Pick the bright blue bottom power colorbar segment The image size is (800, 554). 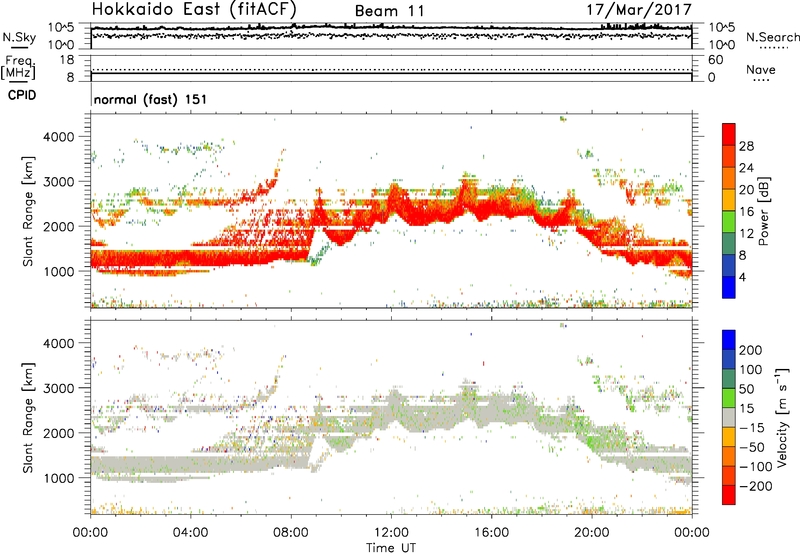point(729,288)
